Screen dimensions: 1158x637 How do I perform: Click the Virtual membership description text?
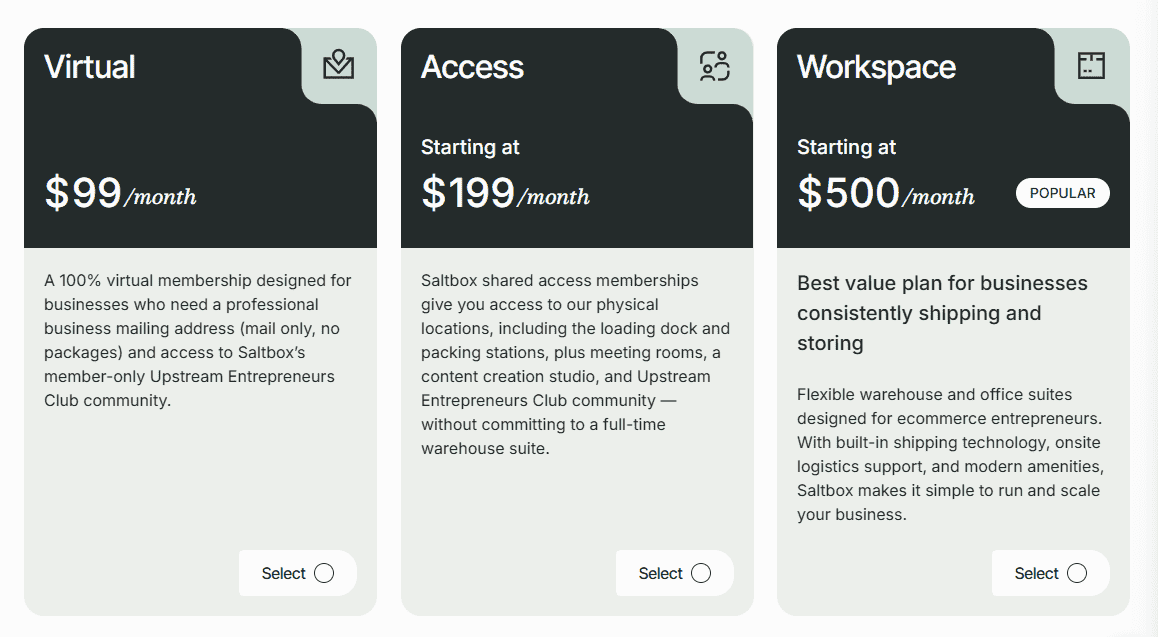pyautogui.click(x=197, y=340)
